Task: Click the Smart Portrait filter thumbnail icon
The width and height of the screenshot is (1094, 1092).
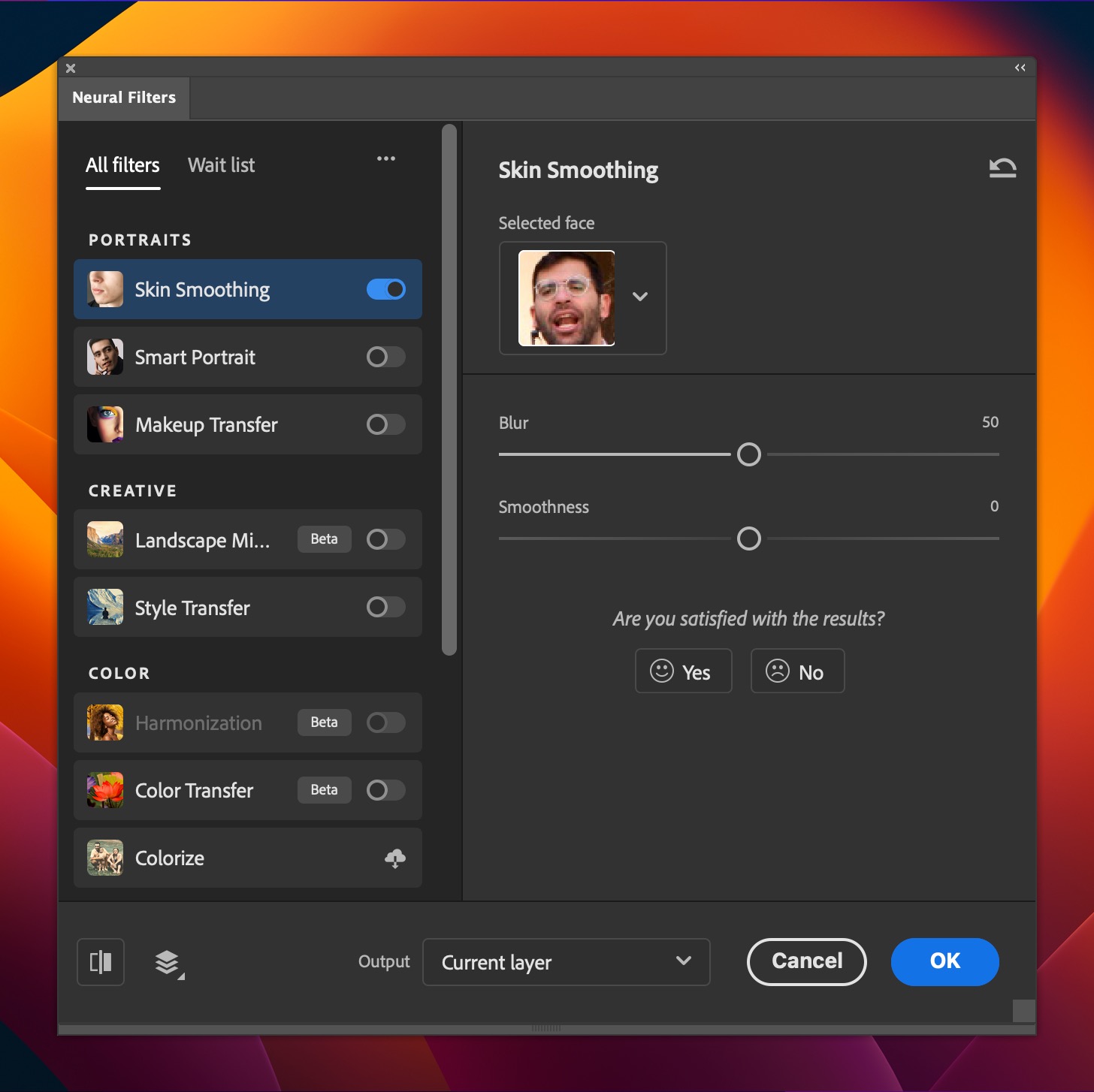Action: (105, 357)
